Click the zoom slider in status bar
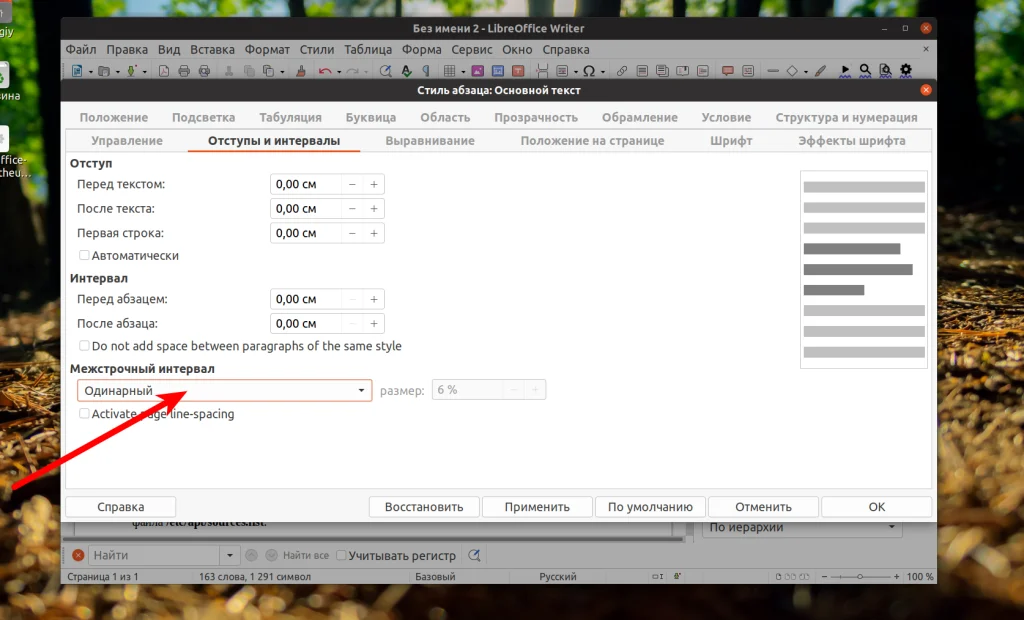 click(x=860, y=577)
